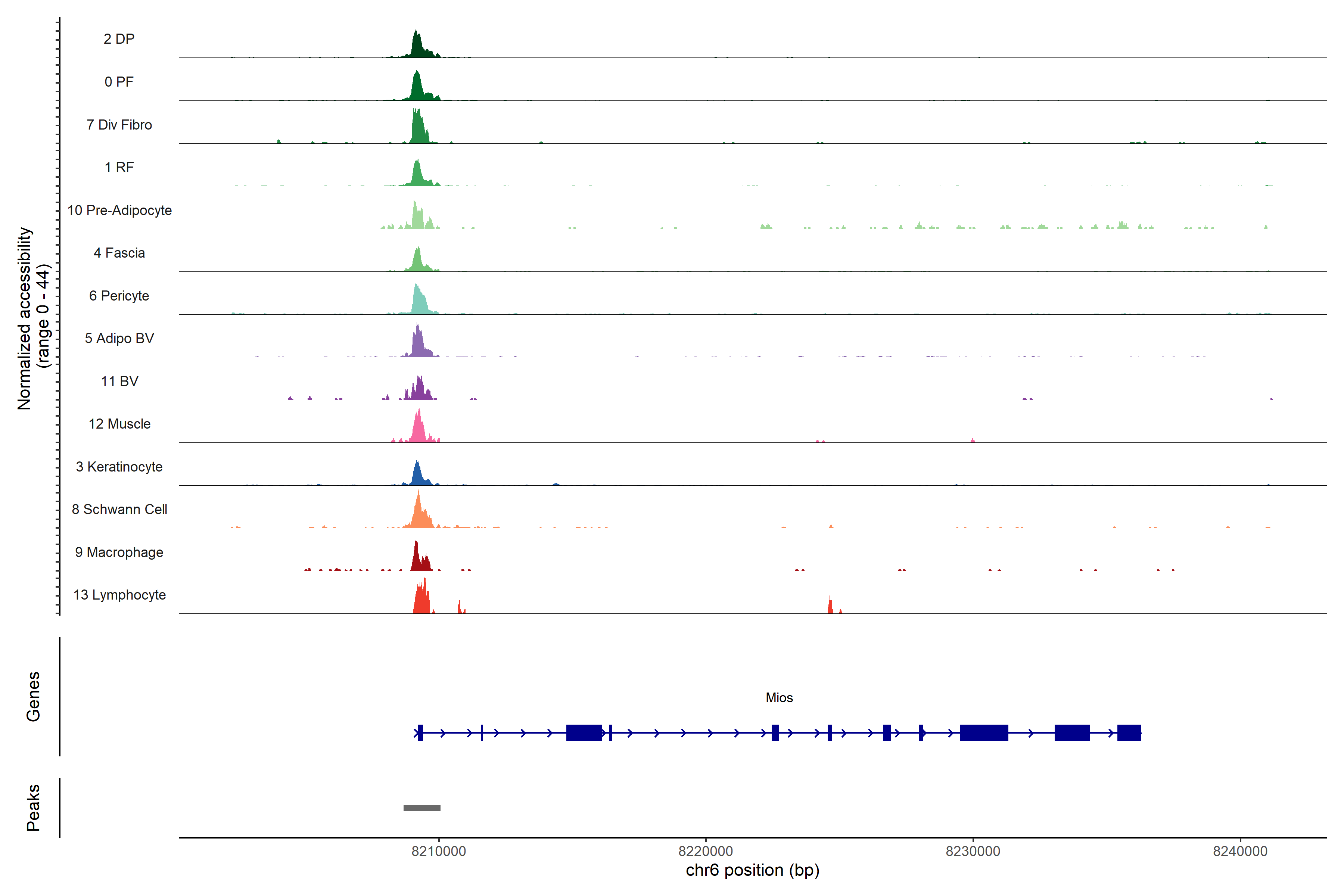Click the 8 Schwann Cell label
Image resolution: width=1344 pixels, height=896 pixels.
pyautogui.click(x=119, y=509)
